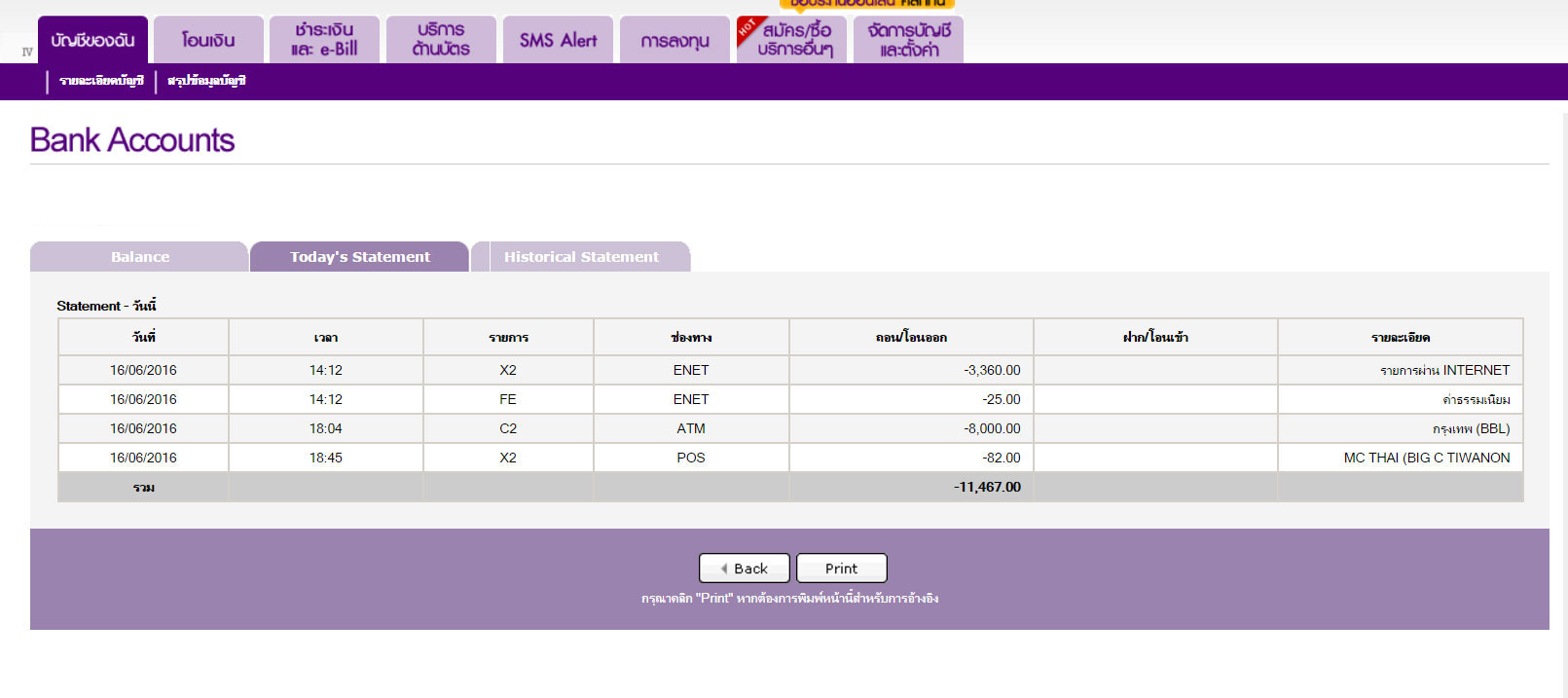Image resolution: width=1568 pixels, height=698 pixels.
Task: Go to the โอนเงิน transfer tab
Action: (x=208, y=40)
